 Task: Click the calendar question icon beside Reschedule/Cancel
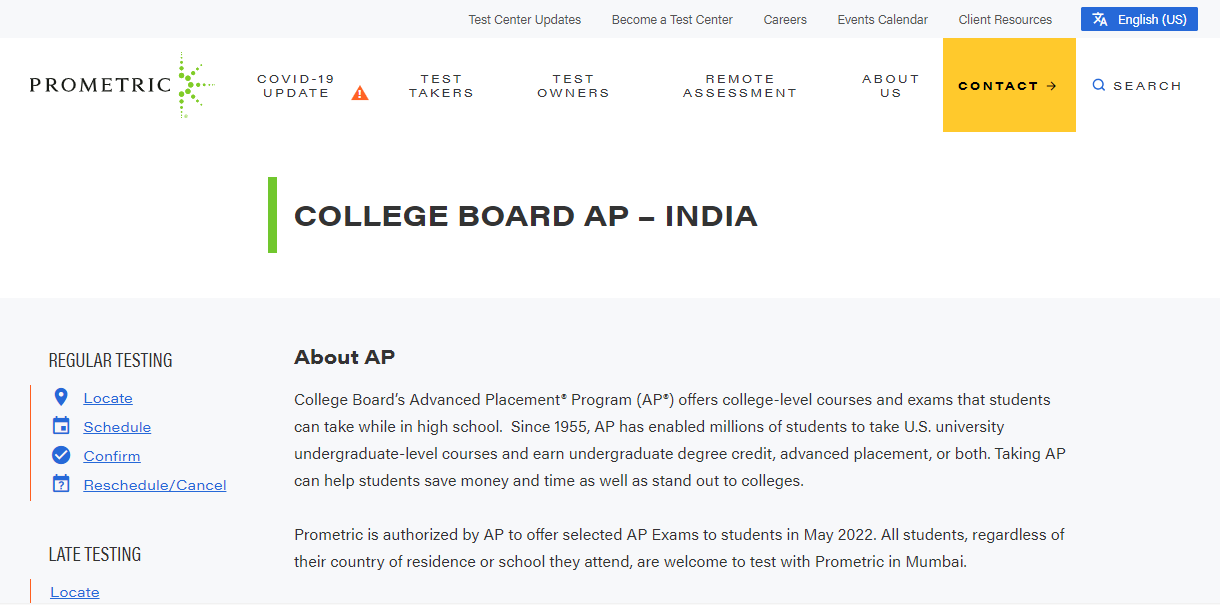(x=61, y=484)
